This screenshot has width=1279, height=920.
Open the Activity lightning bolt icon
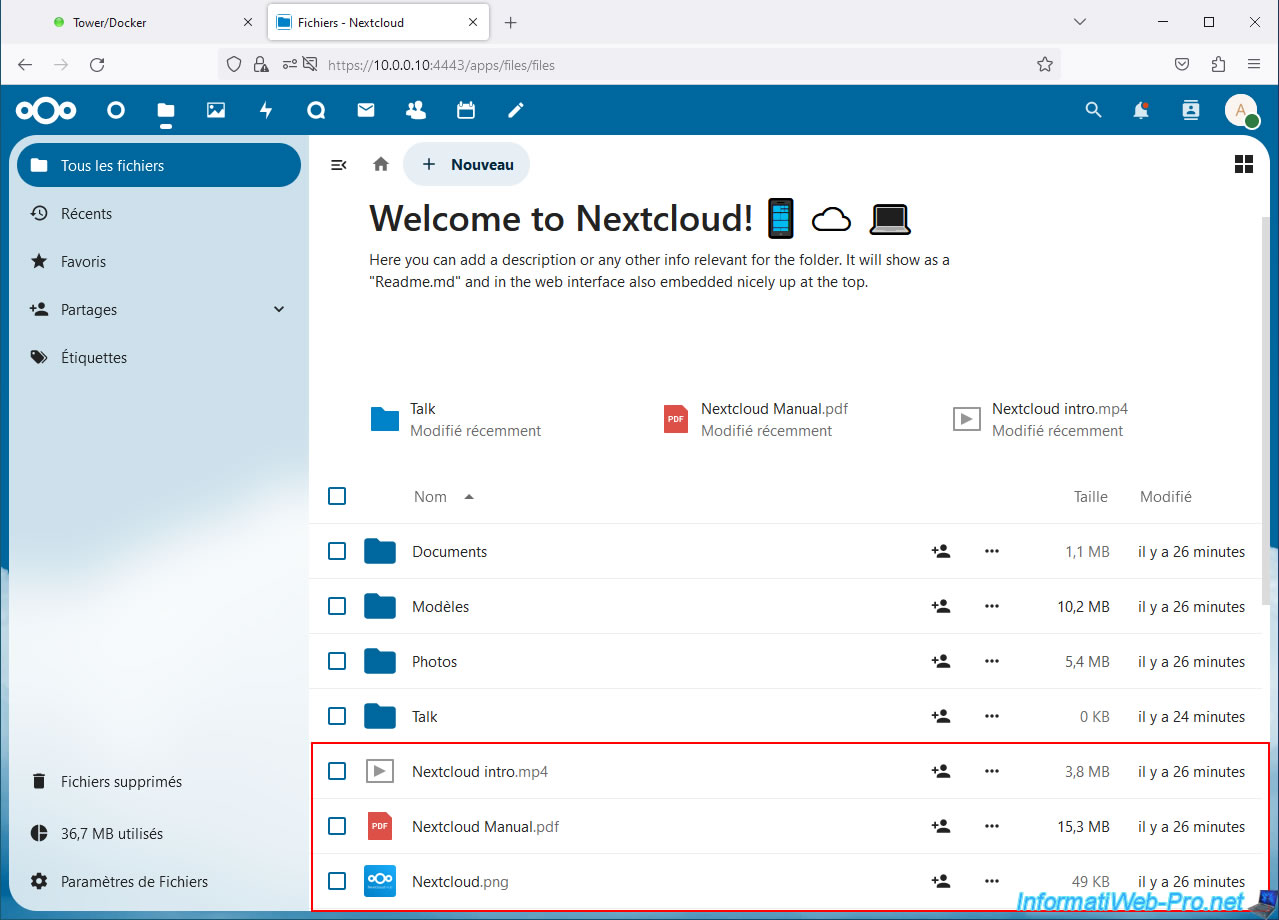click(x=266, y=110)
